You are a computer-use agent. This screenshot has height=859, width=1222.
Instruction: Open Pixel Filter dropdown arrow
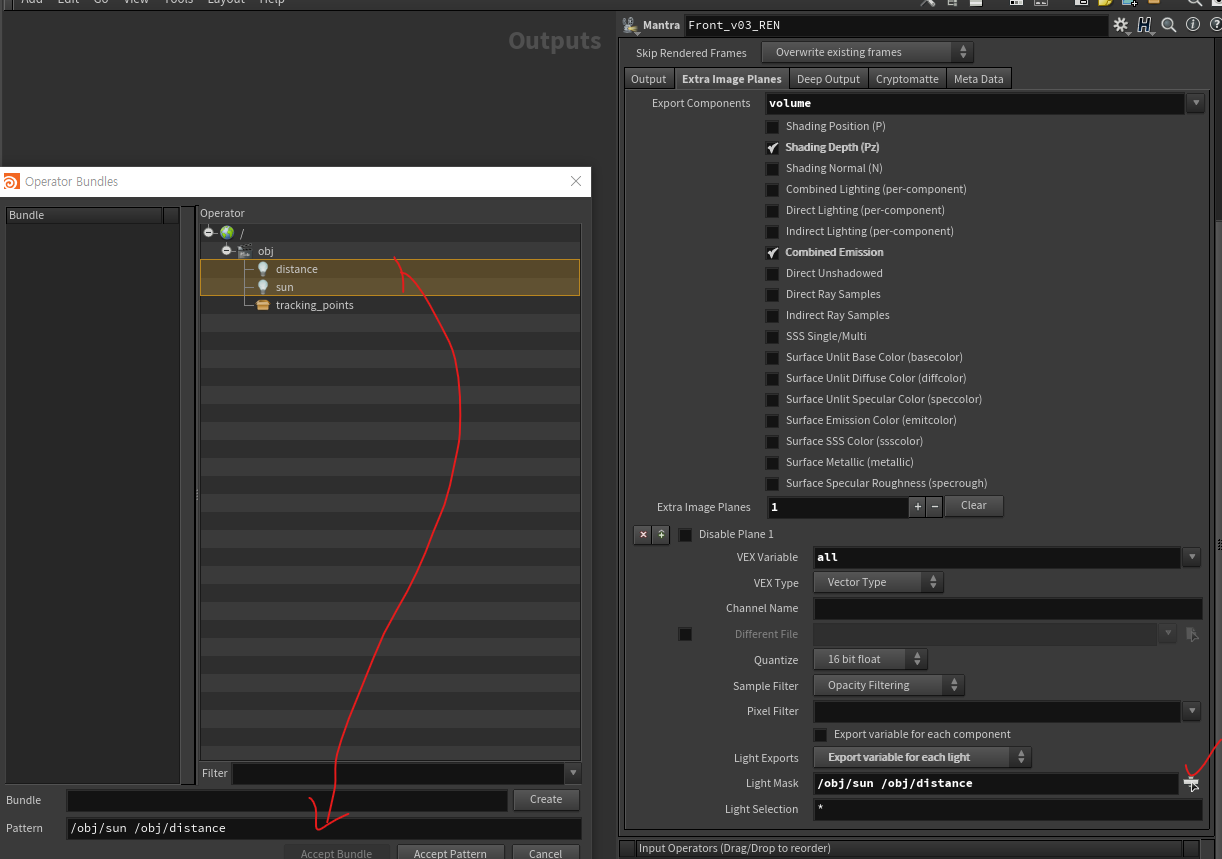point(1191,711)
